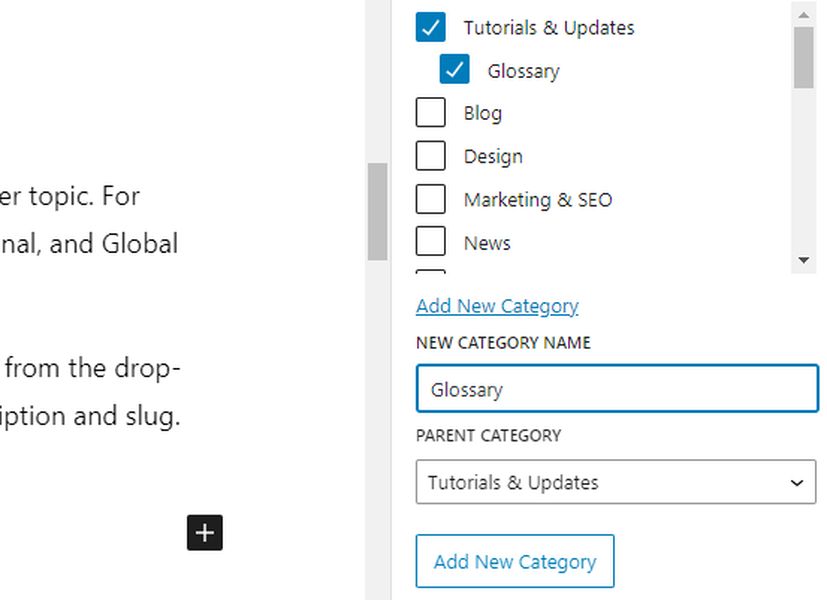This screenshot has height=600, width=827.
Task: Uncheck the Tutorials & Updates category
Action: pos(430,27)
